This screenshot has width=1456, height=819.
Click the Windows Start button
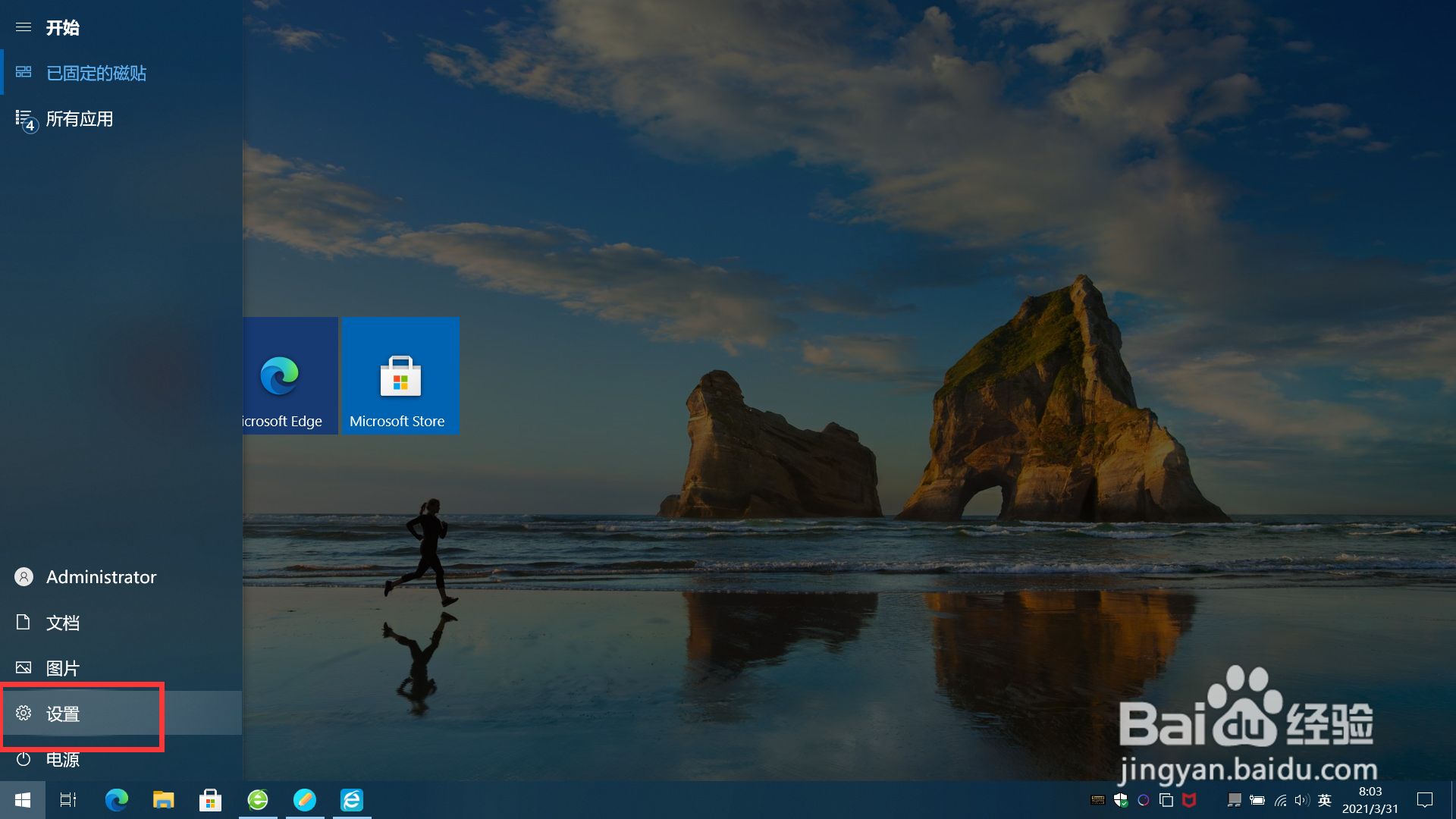(23, 800)
